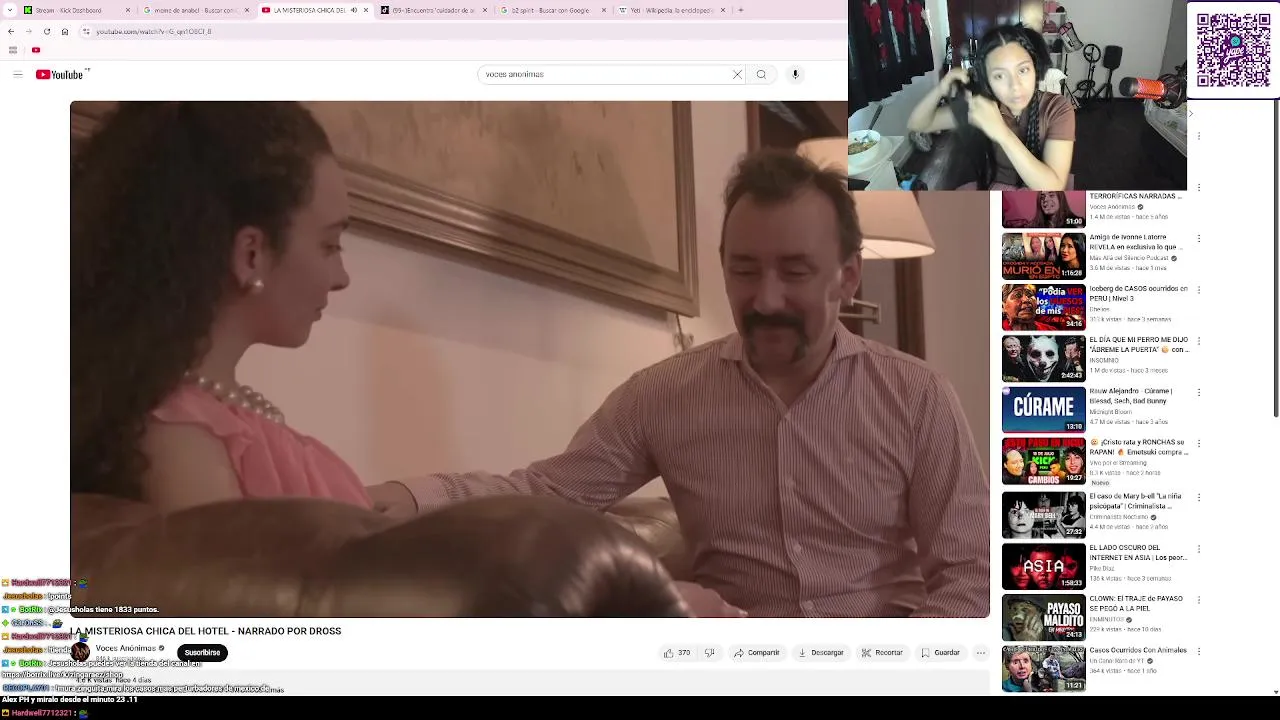Open the YouTube bookmark in bookmarks bar
The width and height of the screenshot is (1280, 720).
pyautogui.click(x=36, y=50)
